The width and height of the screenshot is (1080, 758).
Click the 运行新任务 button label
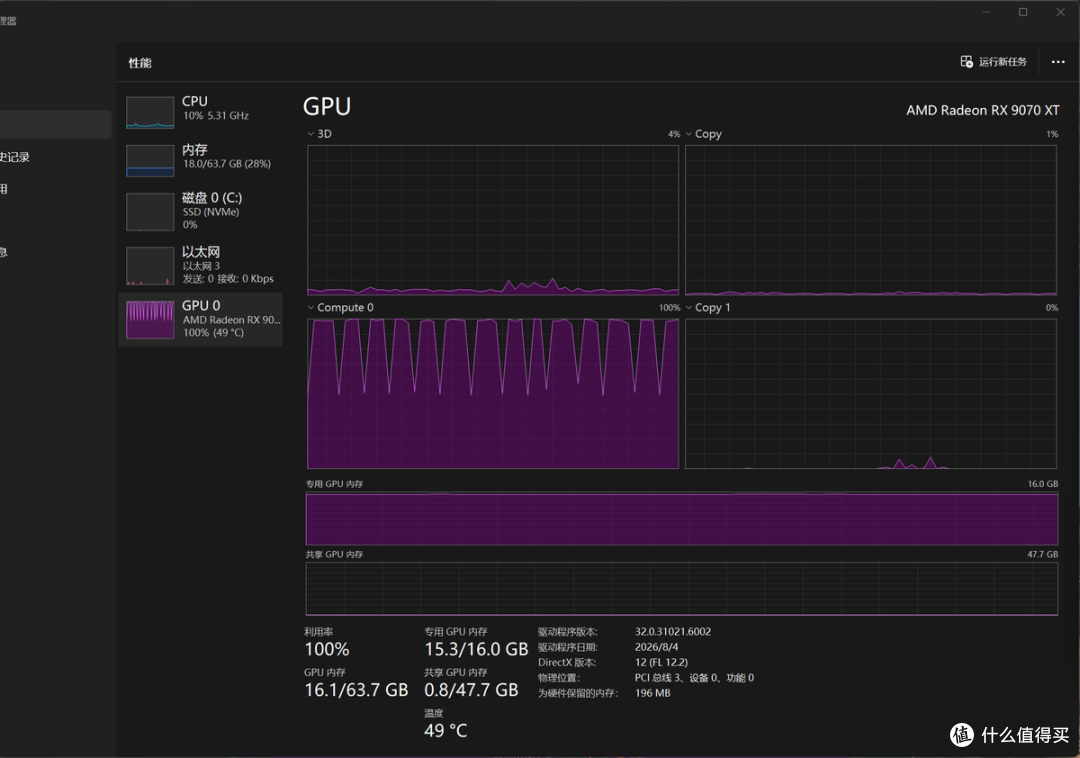point(1003,62)
